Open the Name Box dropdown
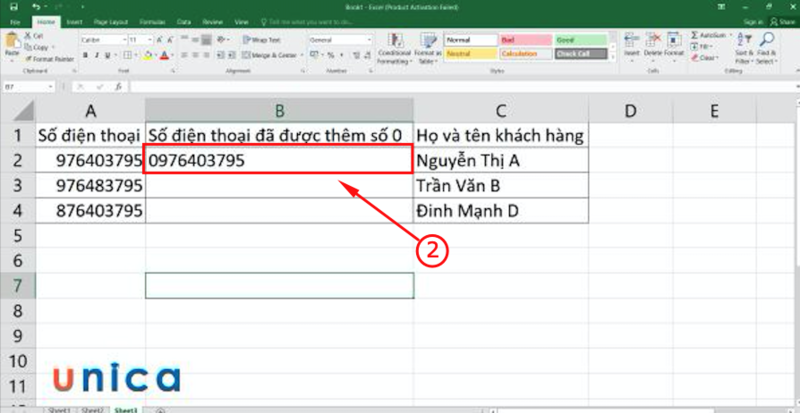Image resolution: width=800 pixels, height=413 pixels. pyautogui.click(x=52, y=88)
